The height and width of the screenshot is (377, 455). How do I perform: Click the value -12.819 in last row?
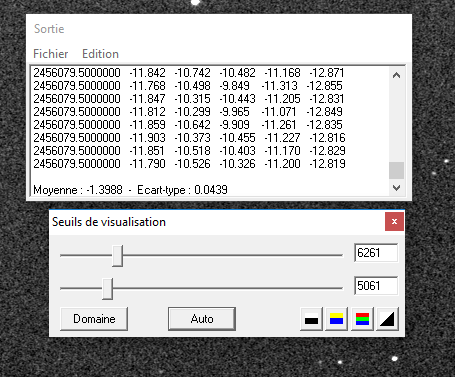click(327, 164)
